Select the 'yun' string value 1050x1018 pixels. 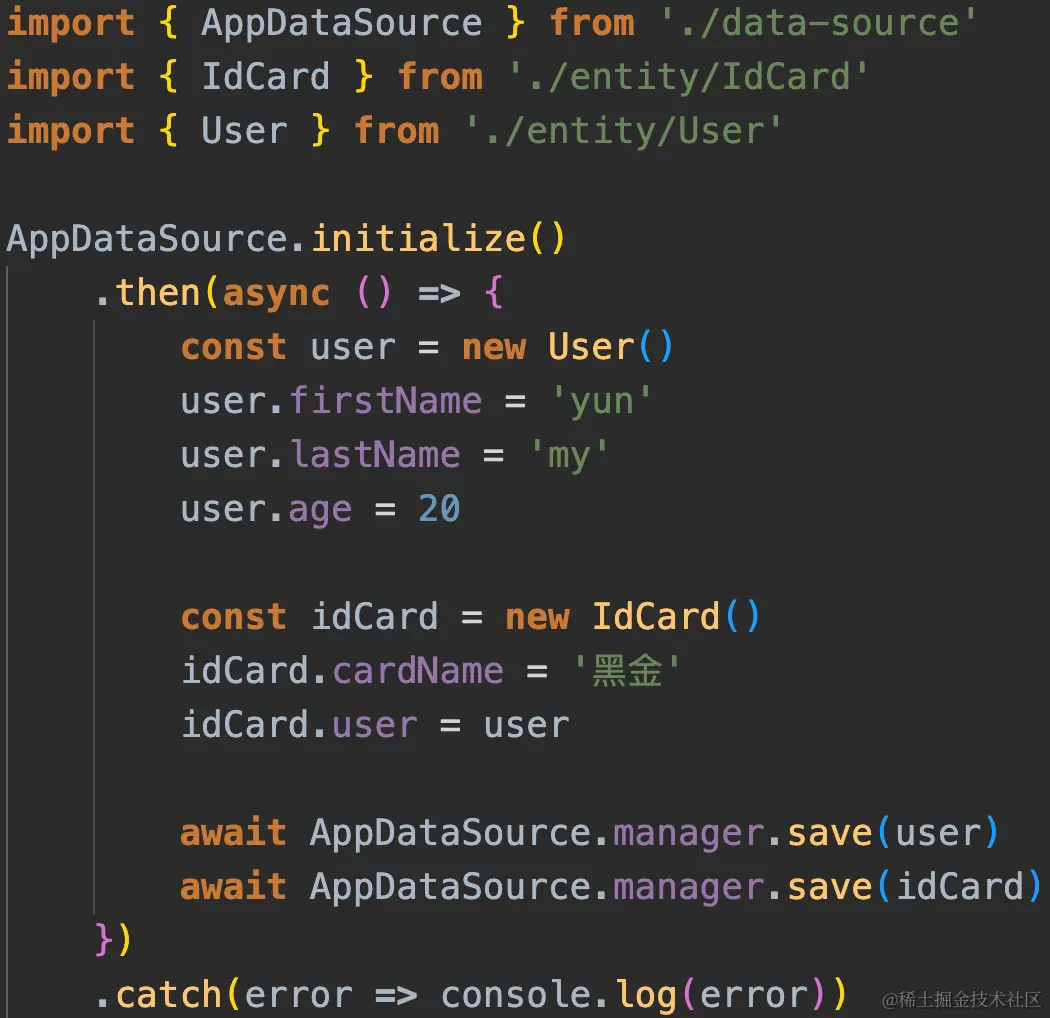pos(601,402)
